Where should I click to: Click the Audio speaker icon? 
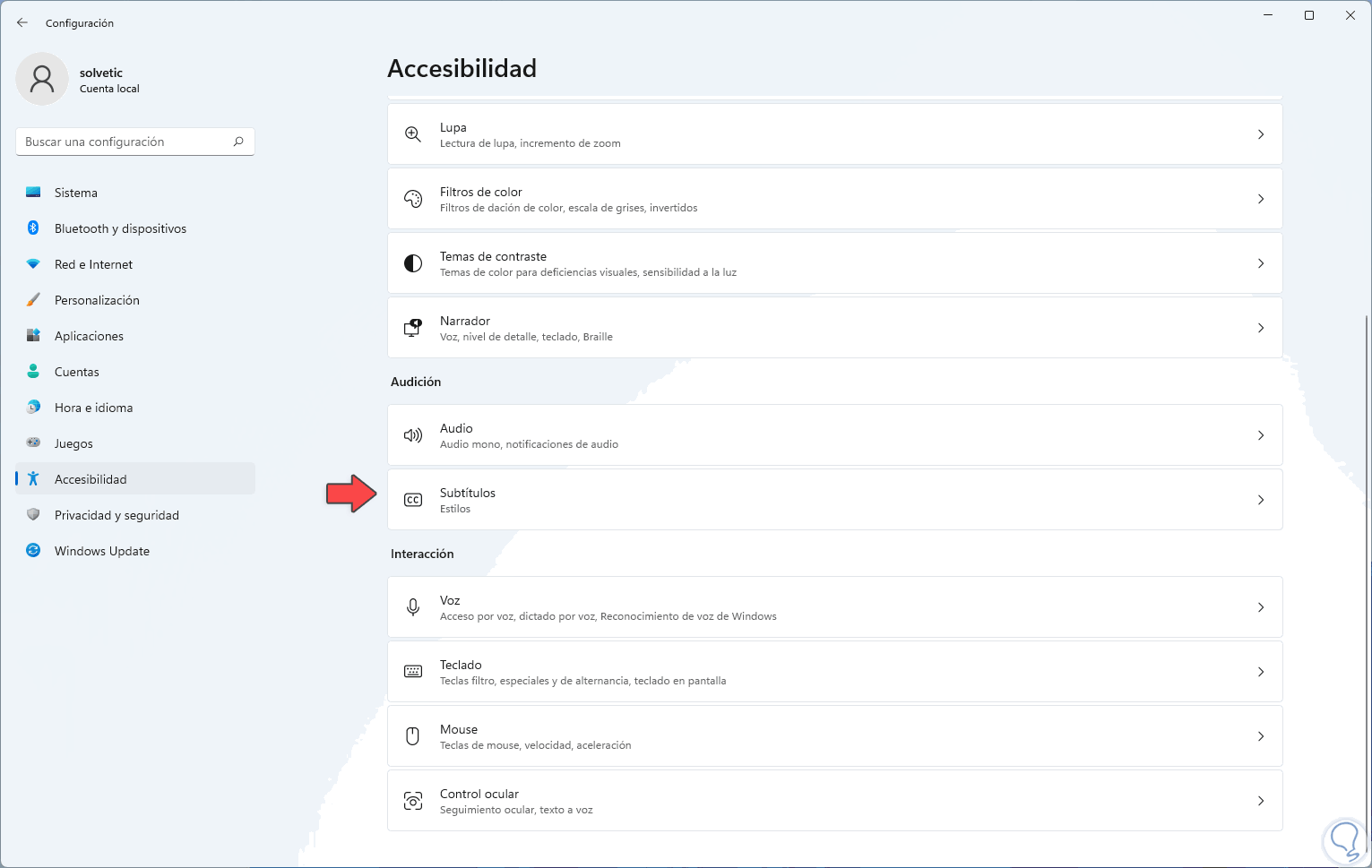(x=413, y=435)
